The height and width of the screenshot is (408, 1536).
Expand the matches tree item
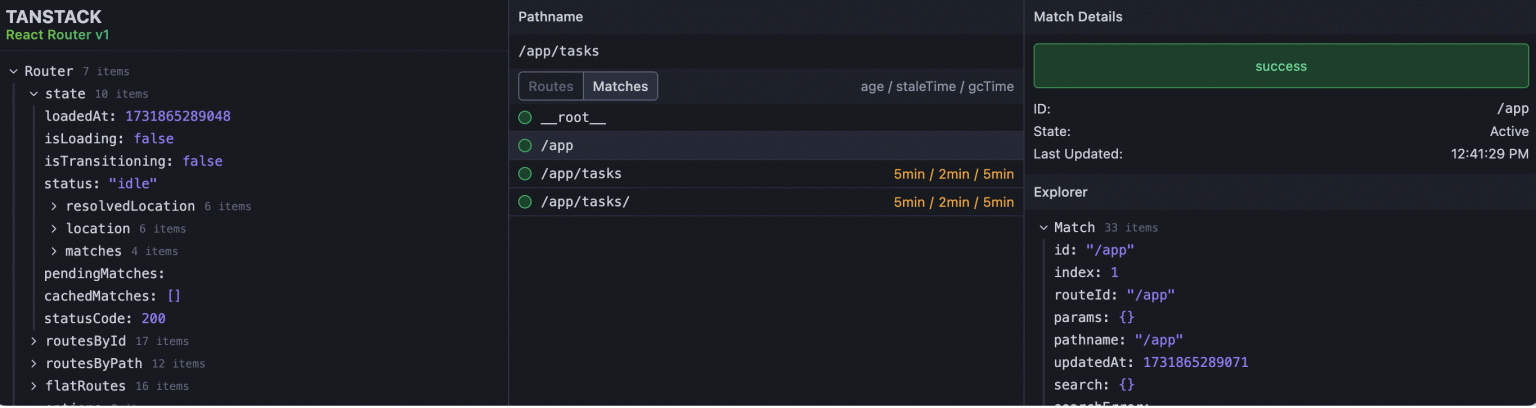pyautogui.click(x=55, y=251)
